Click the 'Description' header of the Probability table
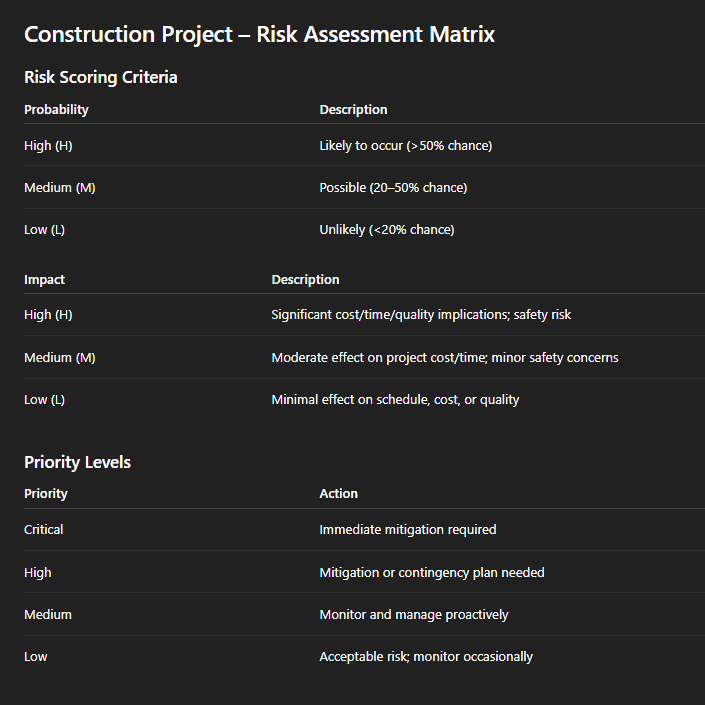The image size is (705, 705). 353,110
